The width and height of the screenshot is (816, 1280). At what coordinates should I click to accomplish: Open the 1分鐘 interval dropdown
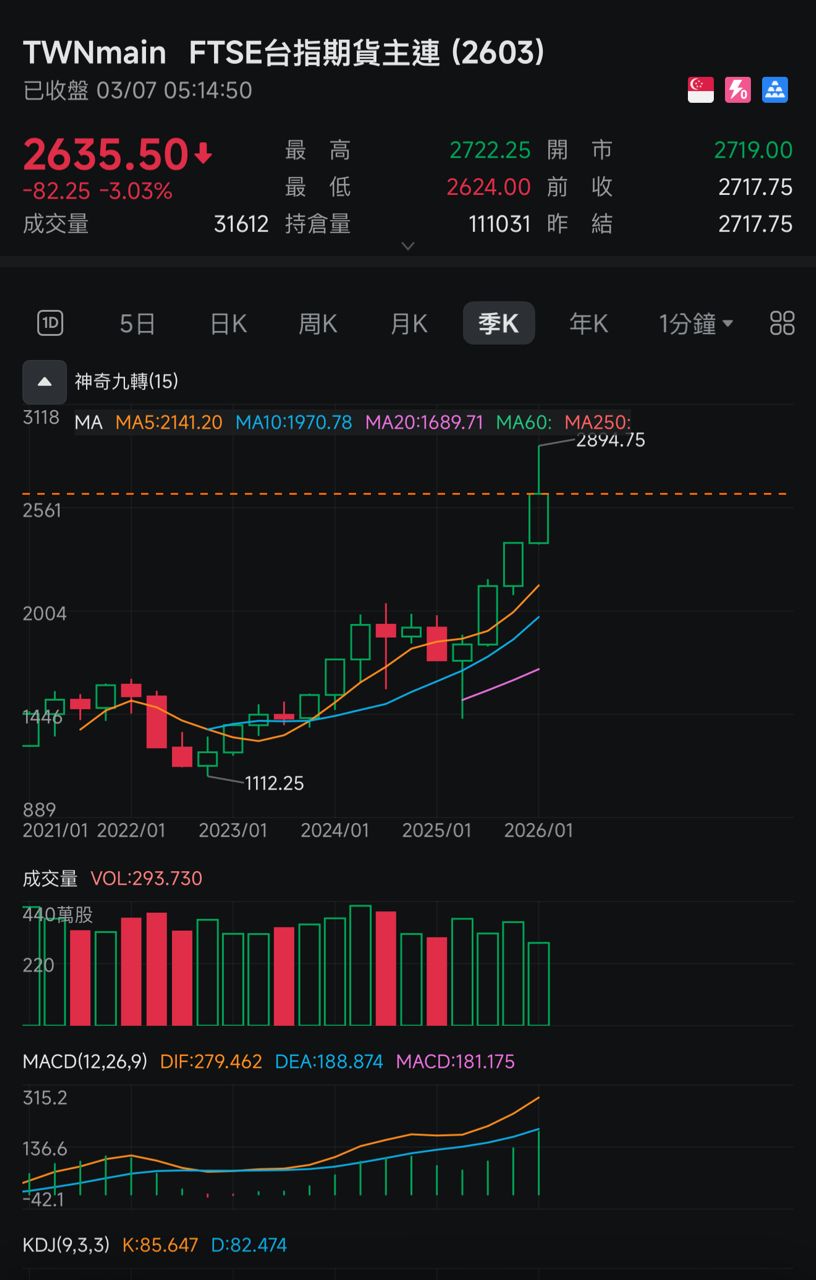696,323
